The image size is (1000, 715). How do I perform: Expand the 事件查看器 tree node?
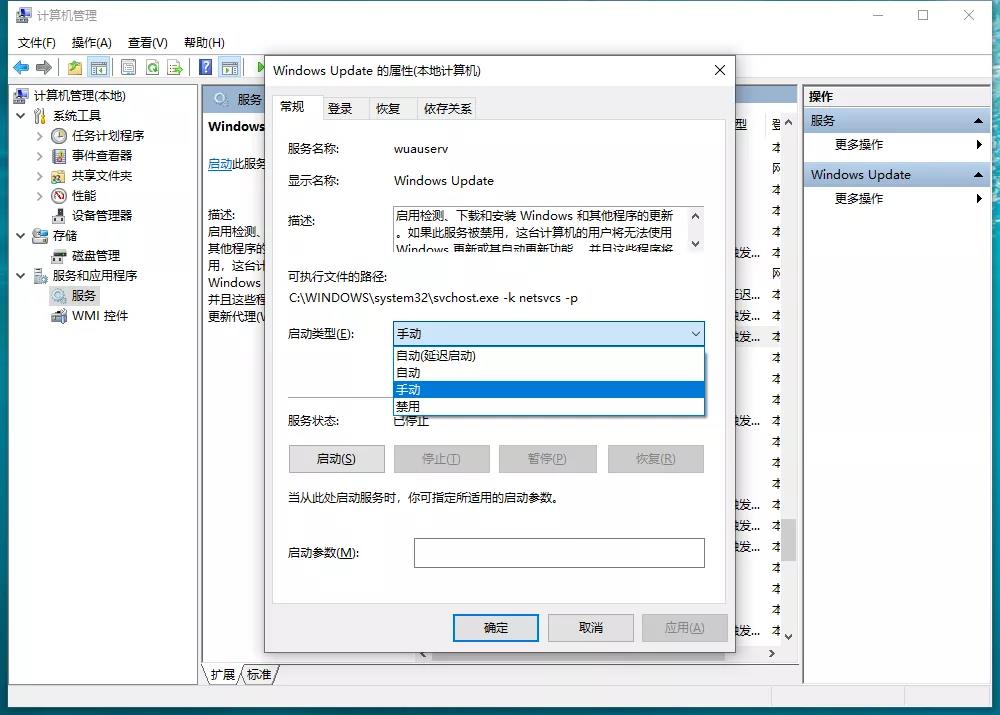39,156
